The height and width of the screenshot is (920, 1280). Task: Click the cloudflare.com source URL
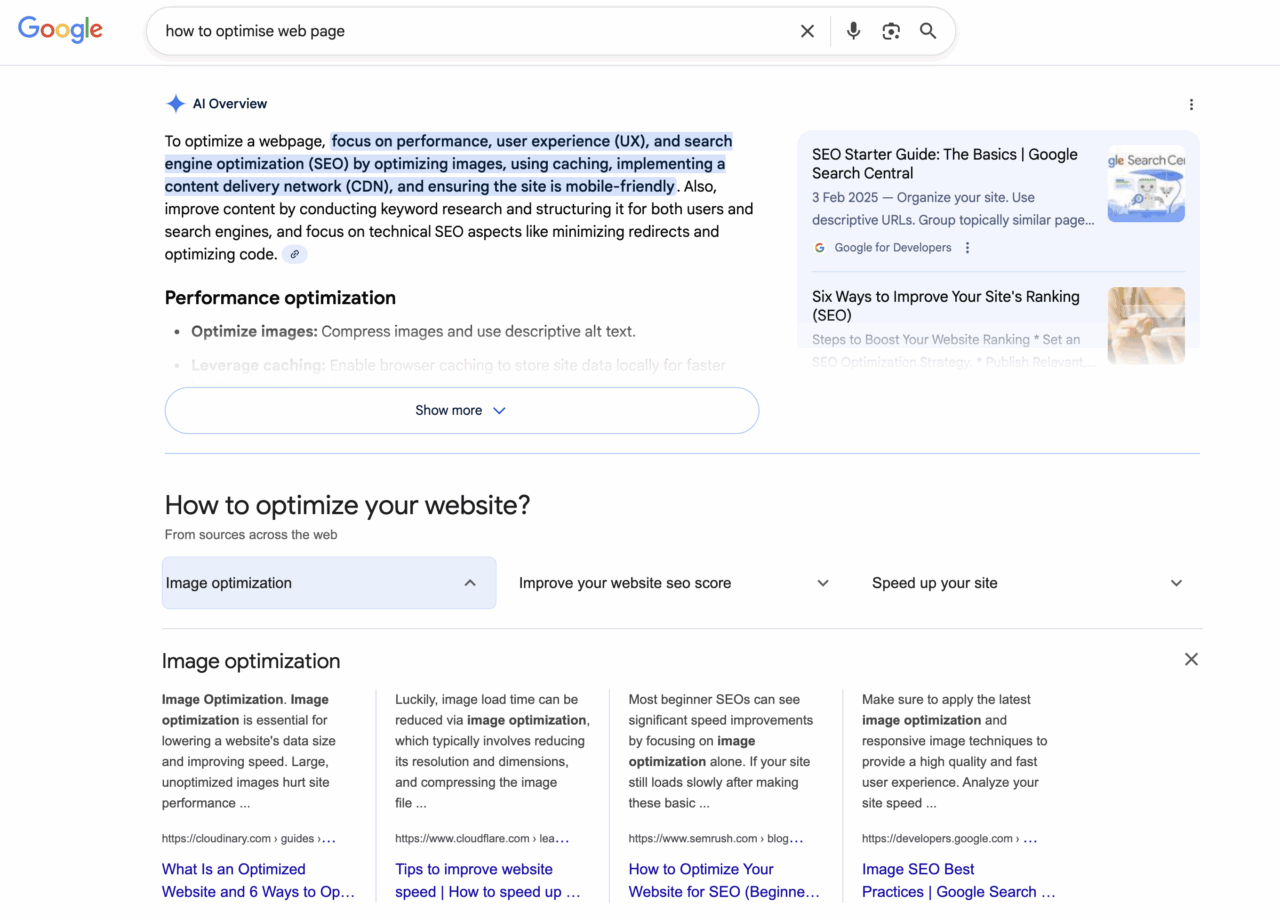coord(482,839)
